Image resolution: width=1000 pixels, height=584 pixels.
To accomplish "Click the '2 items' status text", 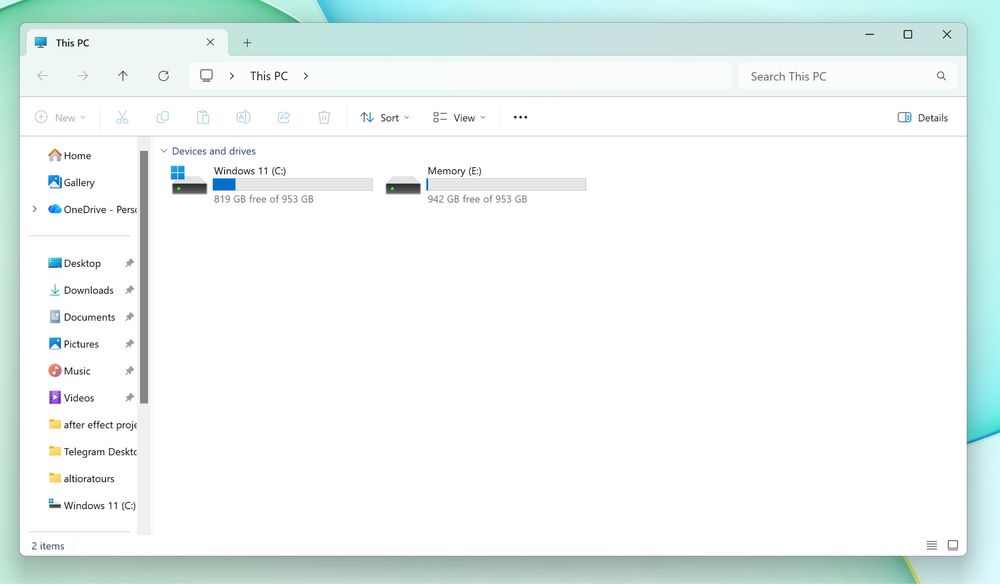I will coord(48,546).
